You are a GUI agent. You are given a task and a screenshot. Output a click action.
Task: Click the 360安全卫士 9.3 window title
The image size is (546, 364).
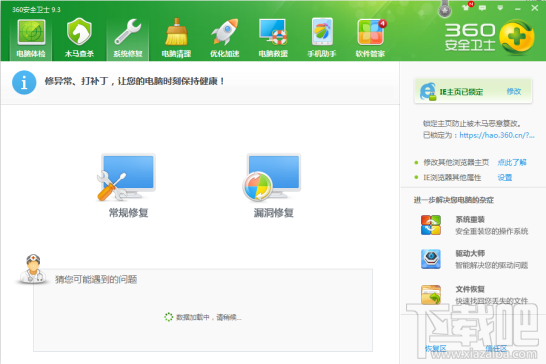click(37, 10)
